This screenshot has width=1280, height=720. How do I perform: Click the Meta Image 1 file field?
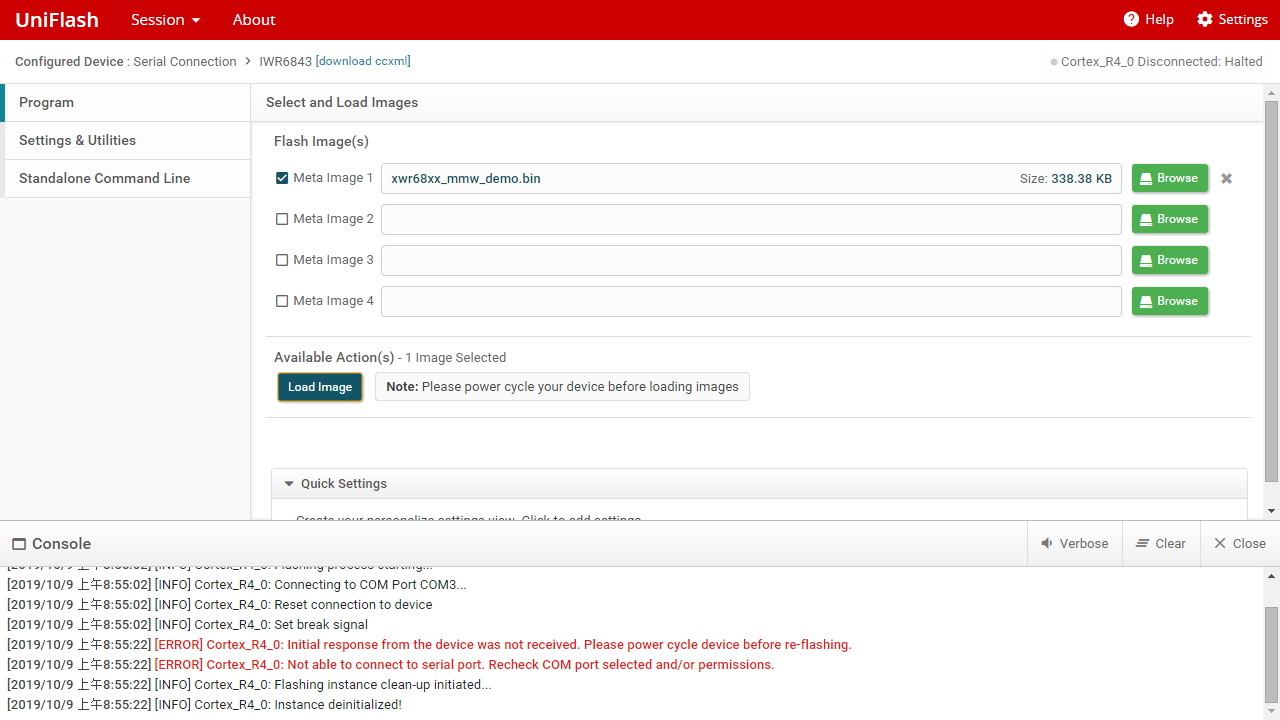tap(751, 178)
